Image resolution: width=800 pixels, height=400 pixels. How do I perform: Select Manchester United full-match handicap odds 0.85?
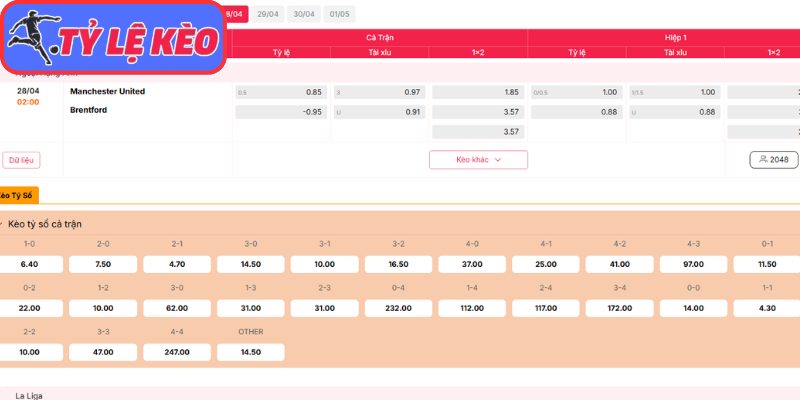pos(279,92)
